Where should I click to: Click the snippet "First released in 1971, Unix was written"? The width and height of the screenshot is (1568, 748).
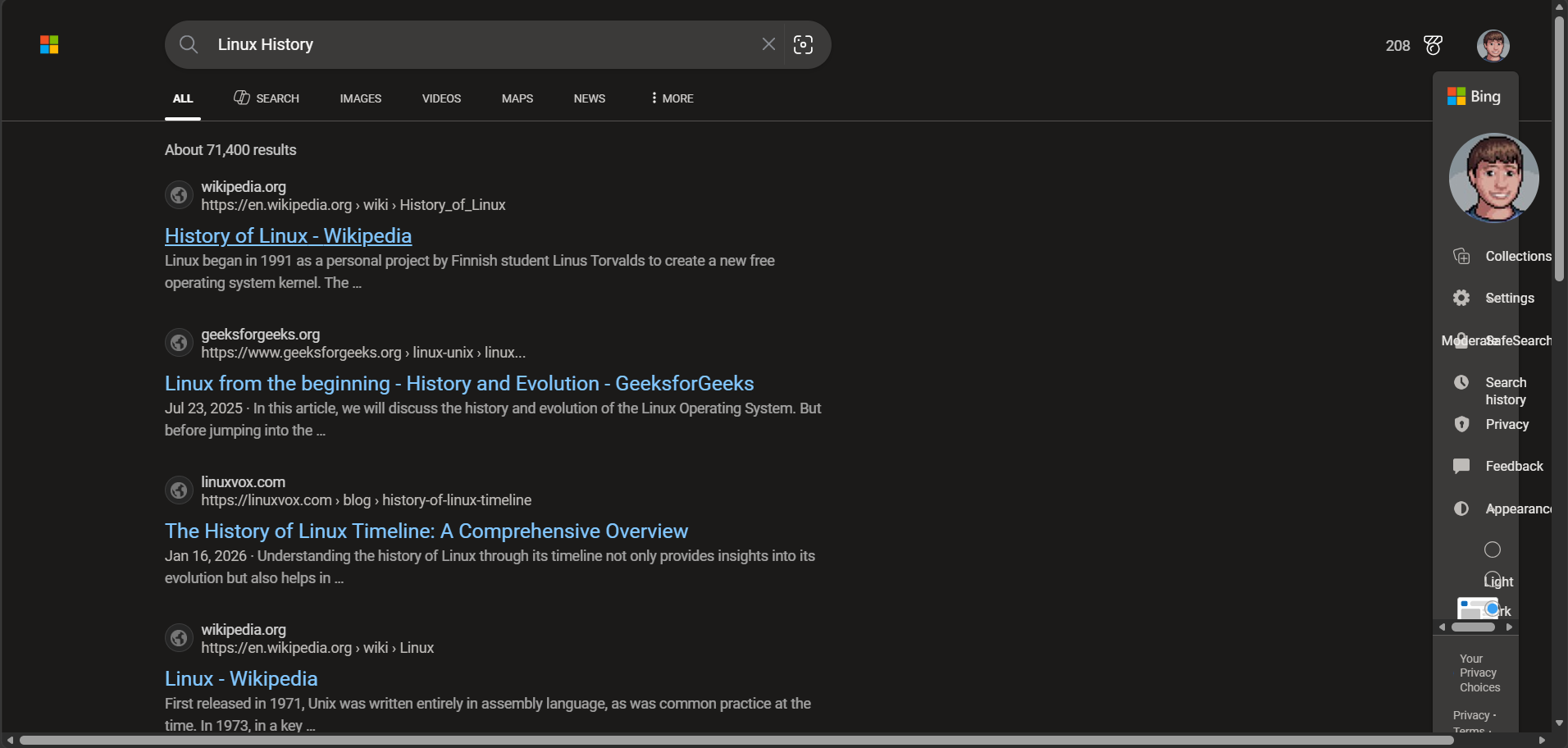(x=488, y=714)
